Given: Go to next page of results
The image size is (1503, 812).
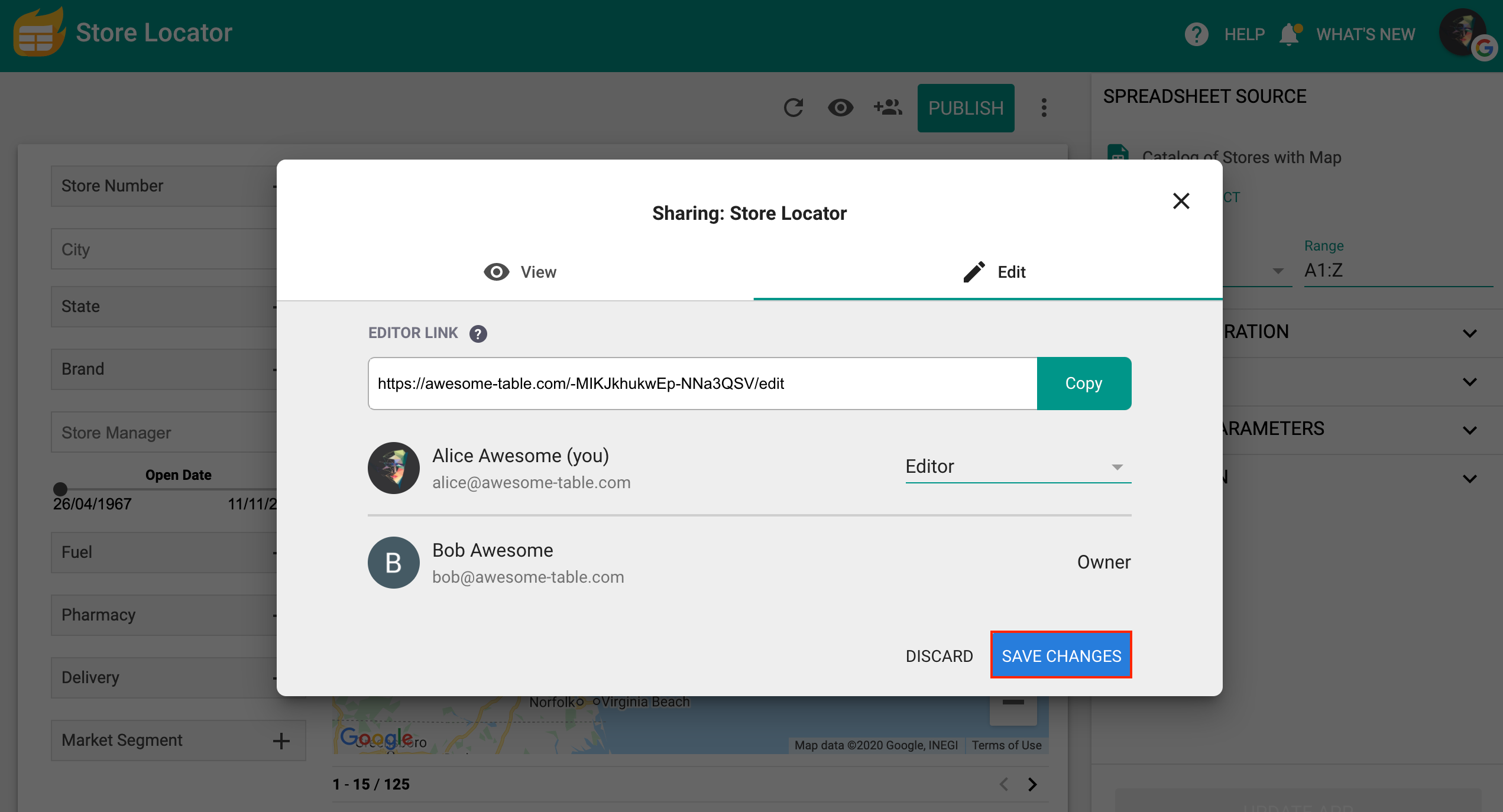Looking at the screenshot, I should click(x=1032, y=784).
